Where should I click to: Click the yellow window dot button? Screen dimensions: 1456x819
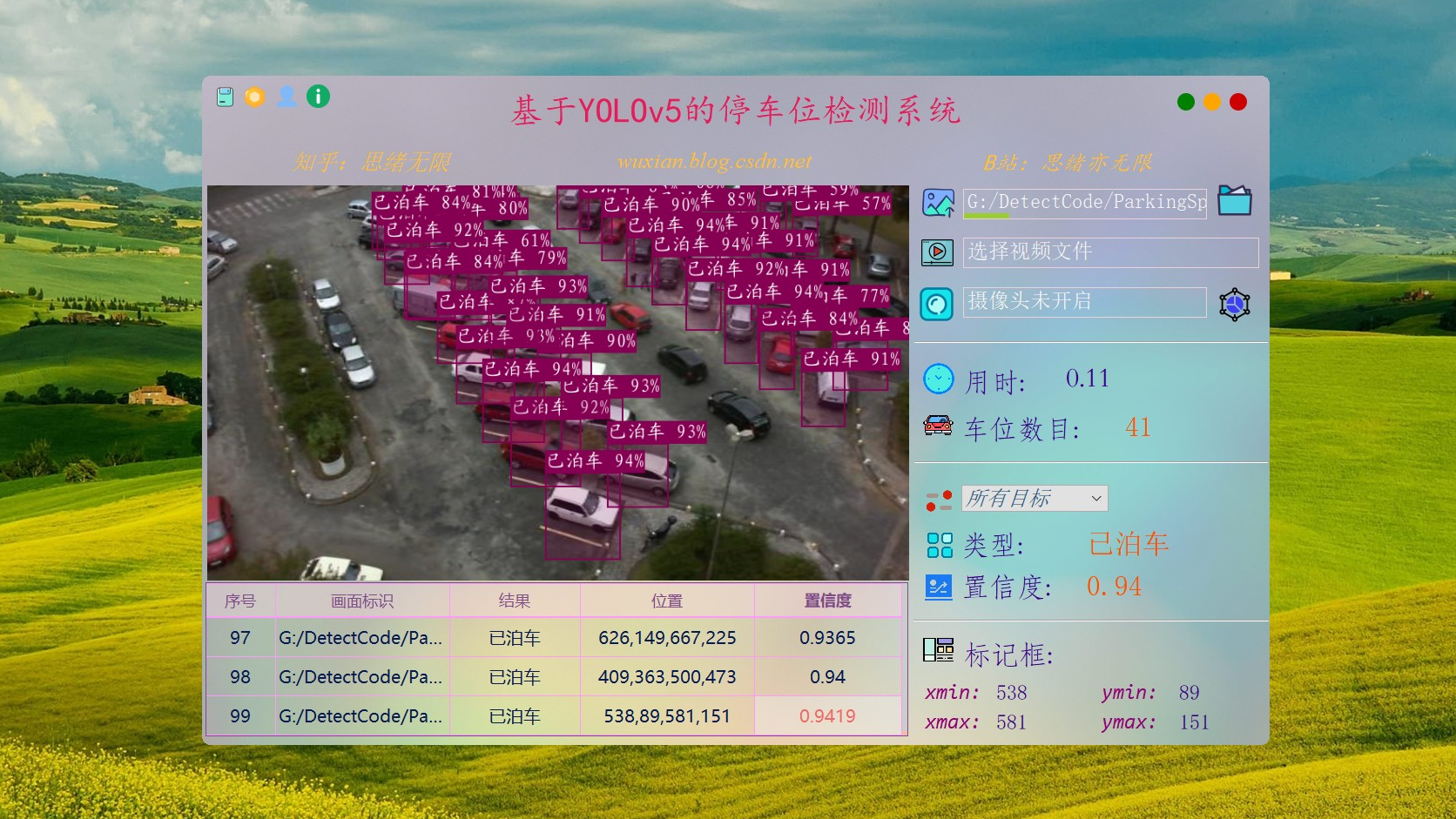[1211, 102]
